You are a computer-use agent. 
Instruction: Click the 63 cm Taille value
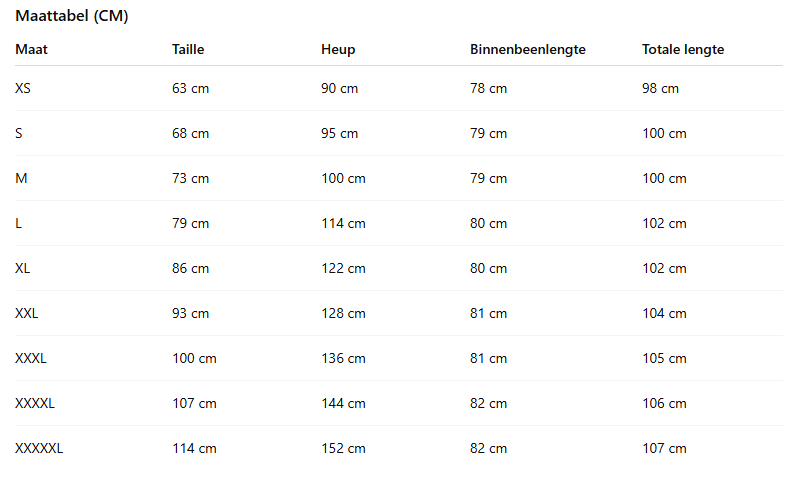[190, 88]
